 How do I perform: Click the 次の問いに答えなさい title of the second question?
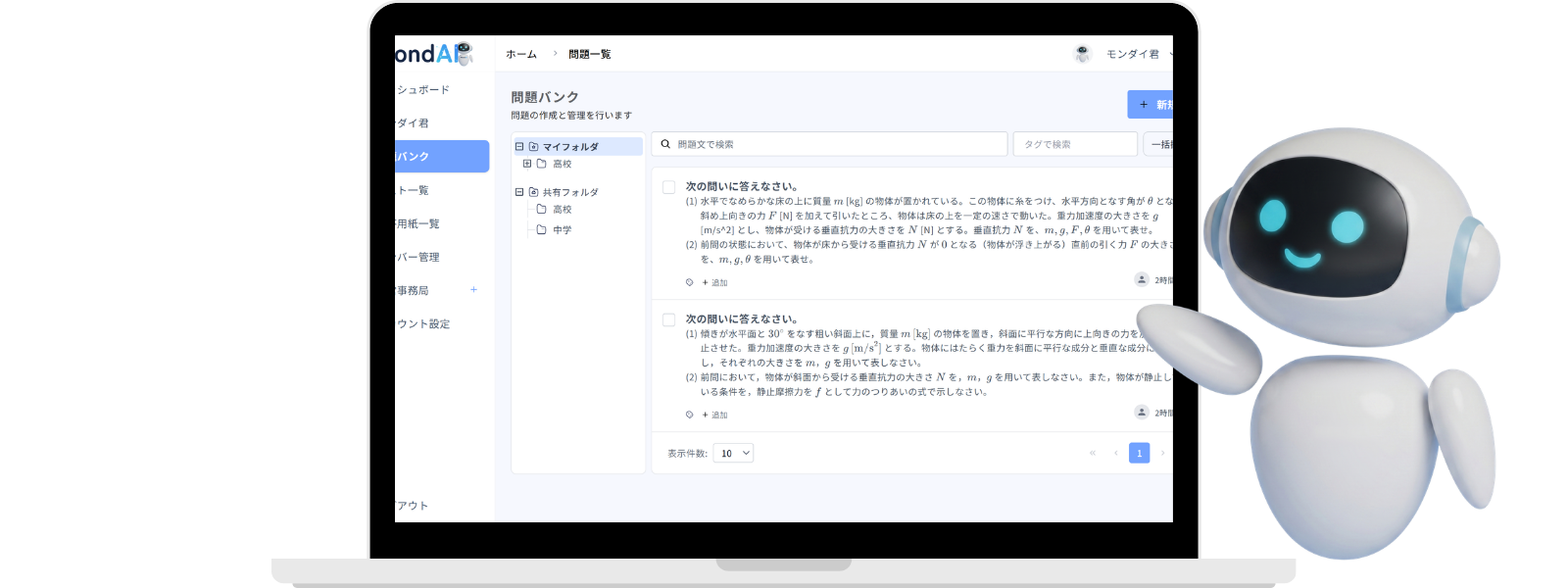pyautogui.click(x=742, y=319)
